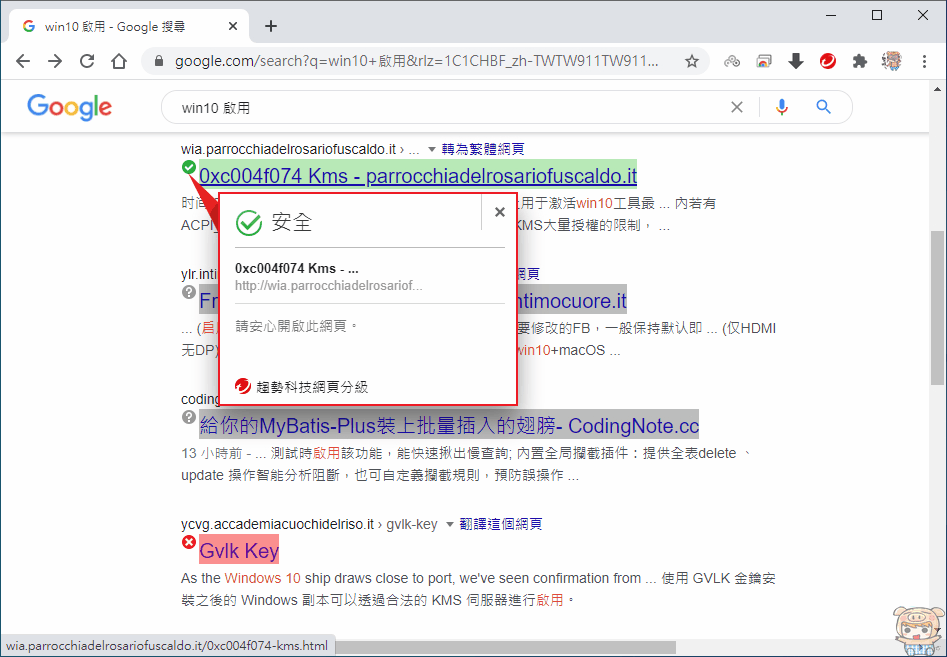Expand the dropdown arrow beside the first result URL
This screenshot has height=657, width=947.
tap(432, 149)
